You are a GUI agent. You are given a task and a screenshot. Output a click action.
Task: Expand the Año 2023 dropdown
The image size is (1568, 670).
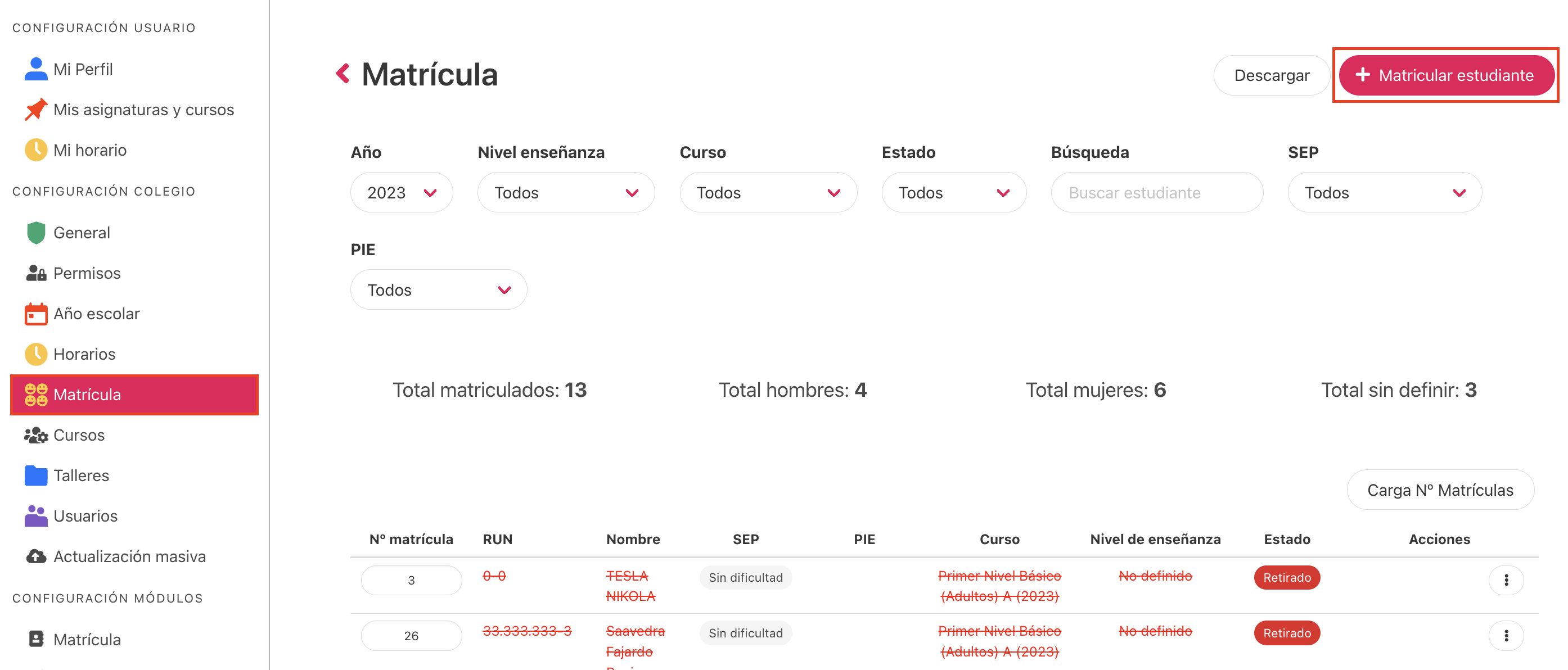click(401, 192)
